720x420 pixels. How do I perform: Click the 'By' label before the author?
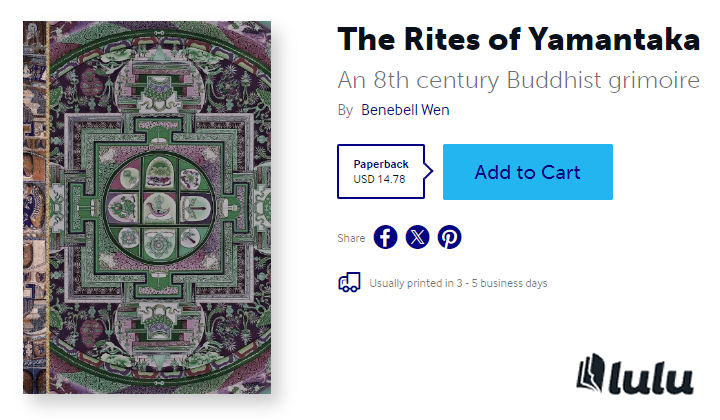345,110
